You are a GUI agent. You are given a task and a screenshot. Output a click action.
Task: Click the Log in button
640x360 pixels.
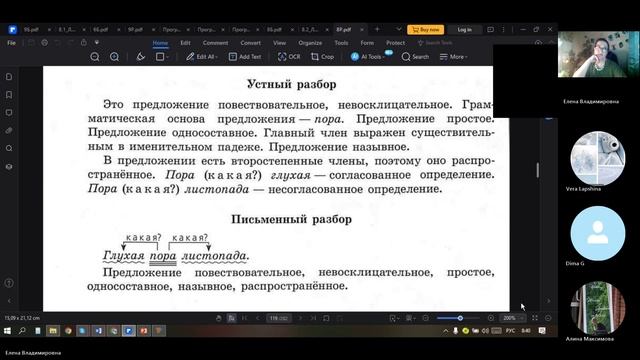464,29
